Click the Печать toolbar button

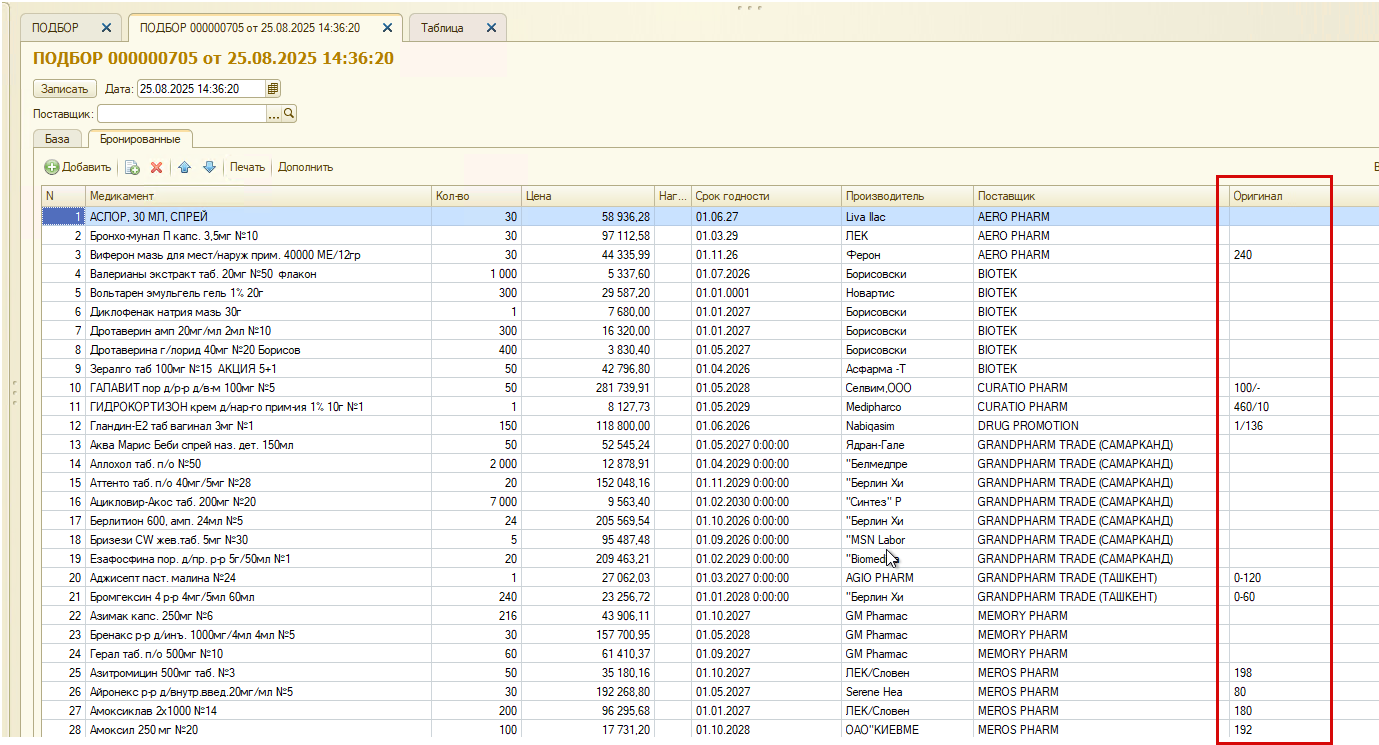coord(247,167)
